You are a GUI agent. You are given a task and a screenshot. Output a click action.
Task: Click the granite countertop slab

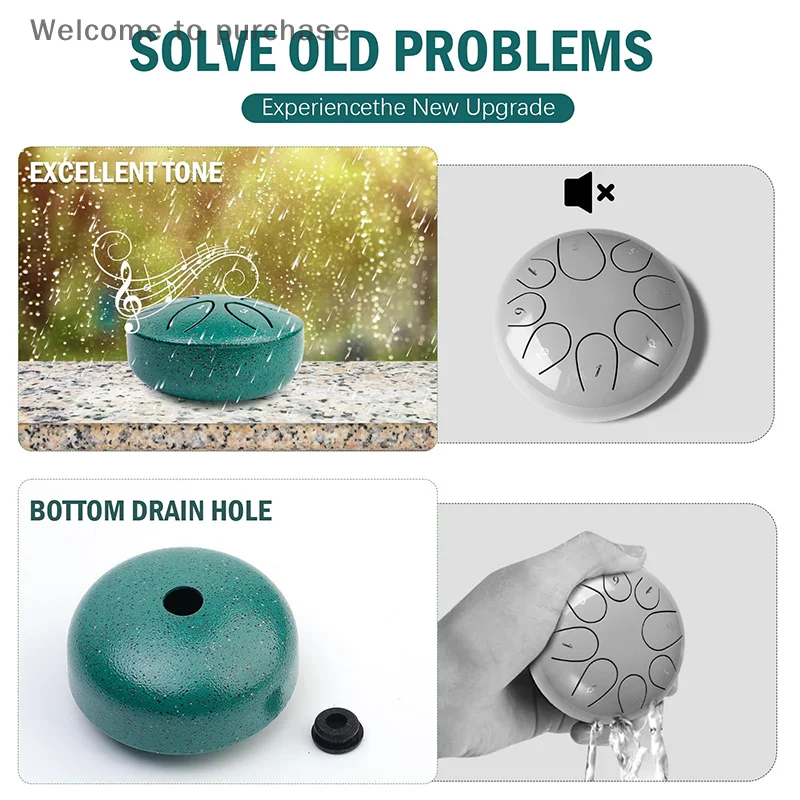(228, 406)
